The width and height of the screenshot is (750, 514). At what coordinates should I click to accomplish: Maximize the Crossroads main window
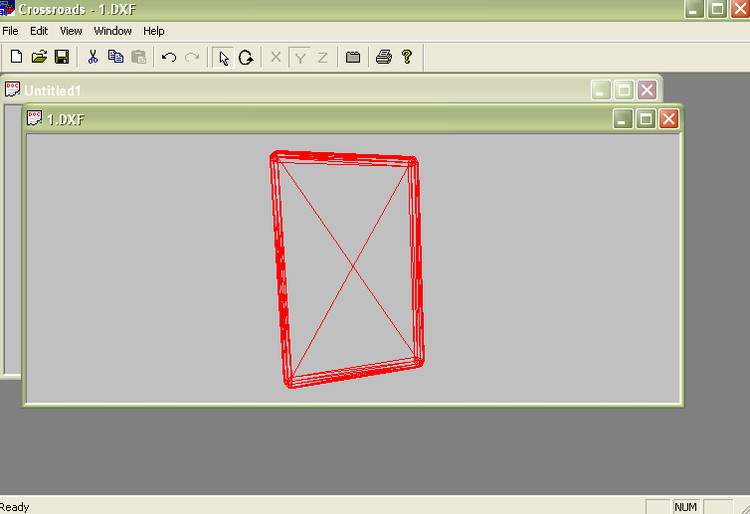717,9
